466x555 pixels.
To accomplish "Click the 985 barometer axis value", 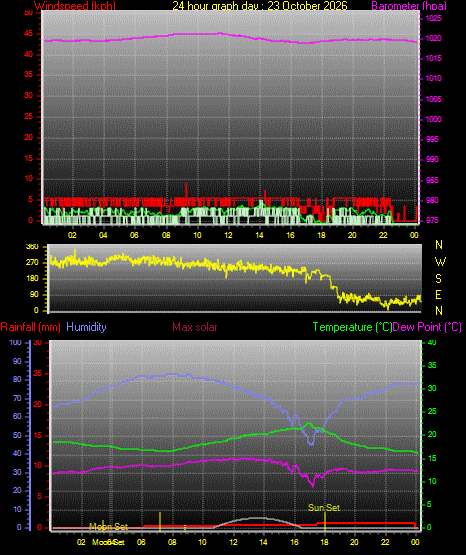I will 432,181.
